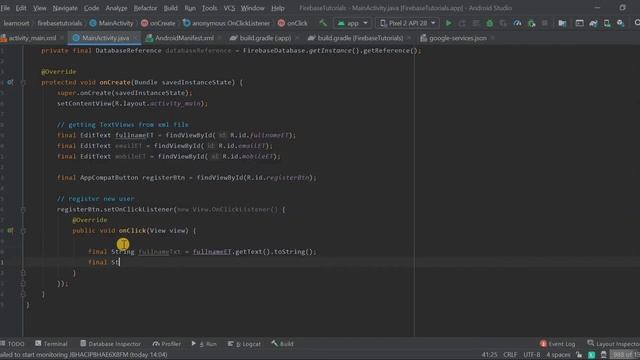The height and width of the screenshot is (360, 640).
Task: Click the Apply Changes and Restart Activity icon
Action: 462,23
